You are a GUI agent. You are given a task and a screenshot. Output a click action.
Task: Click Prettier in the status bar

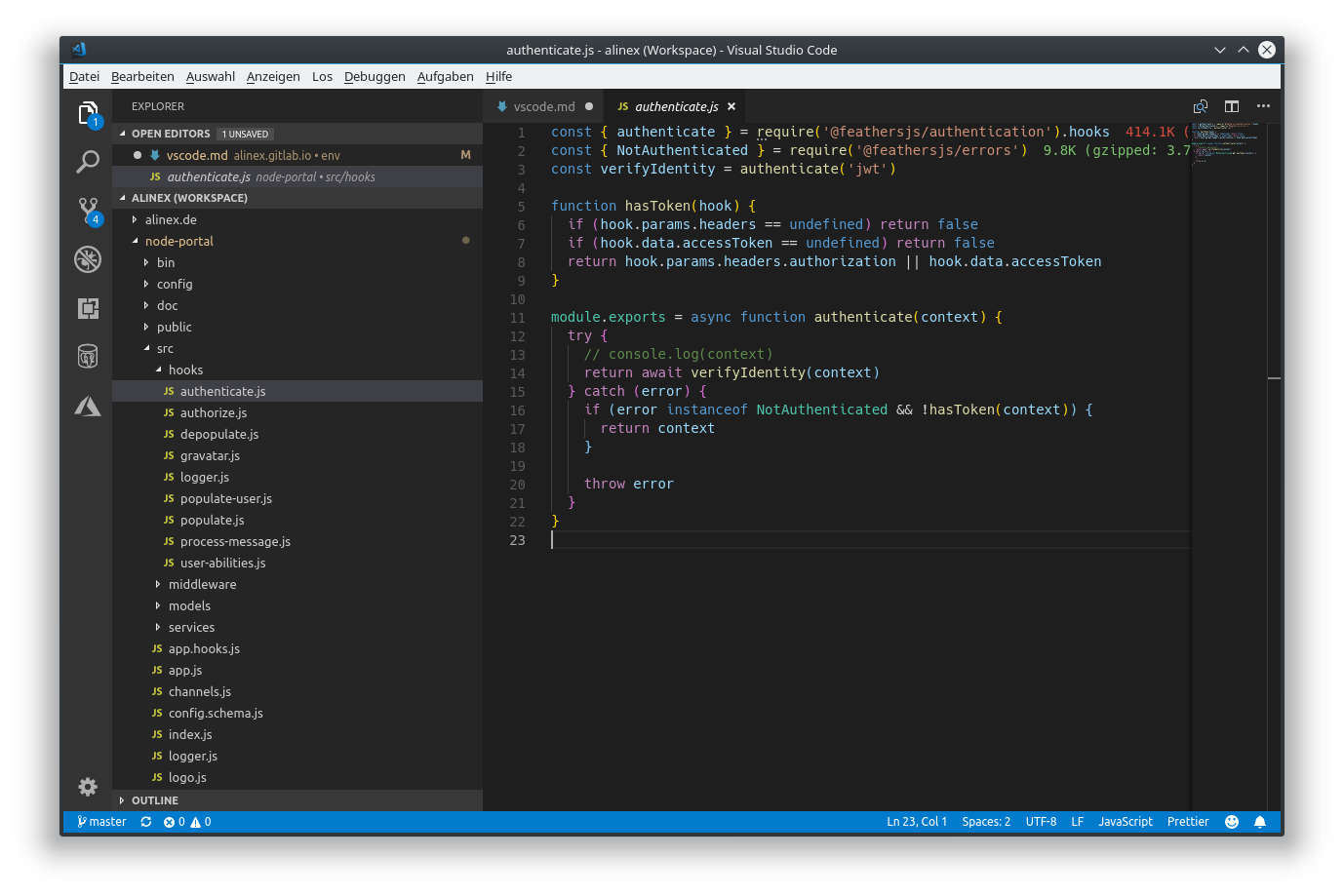1187,822
